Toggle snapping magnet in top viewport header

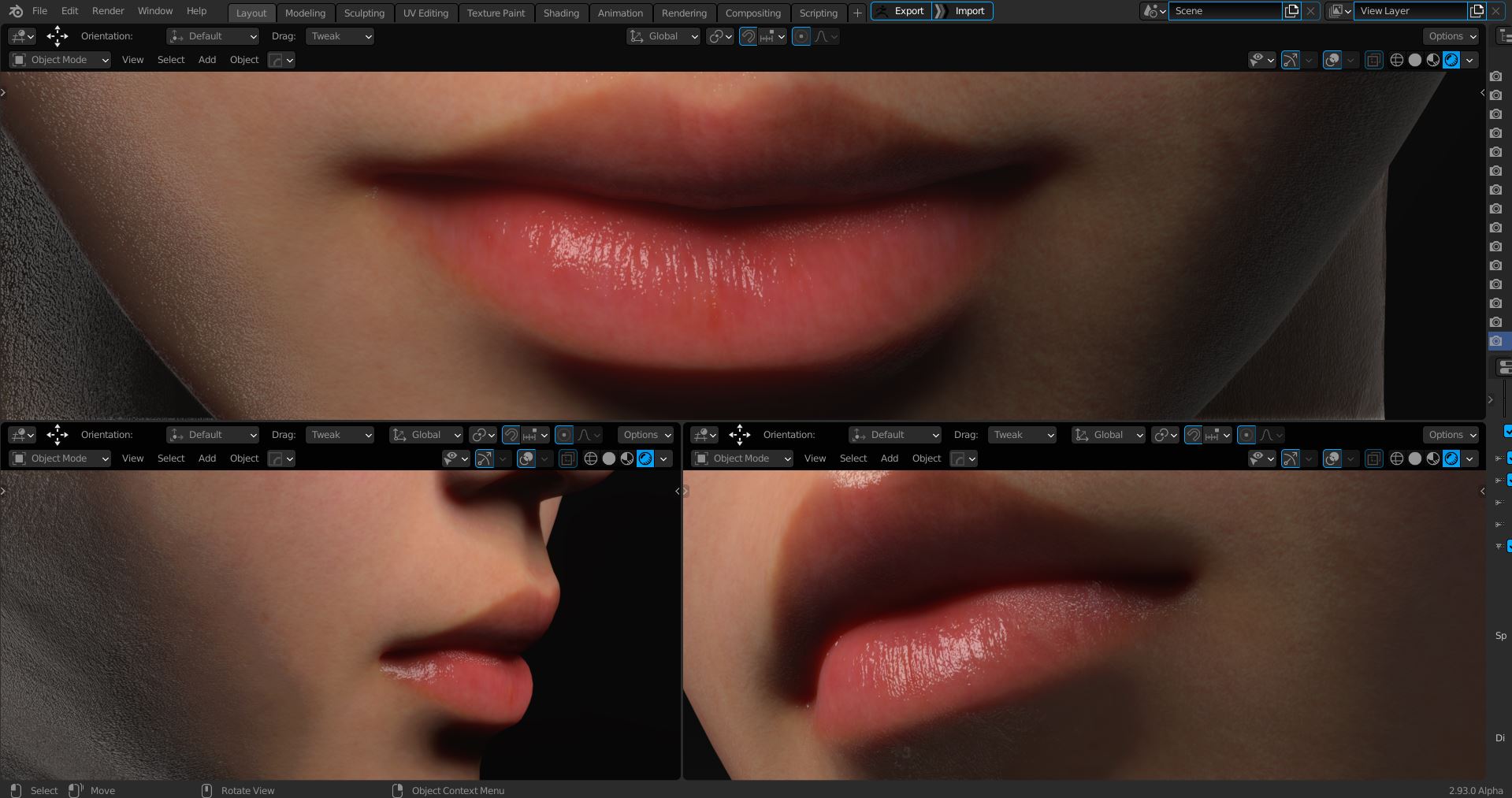click(x=749, y=36)
